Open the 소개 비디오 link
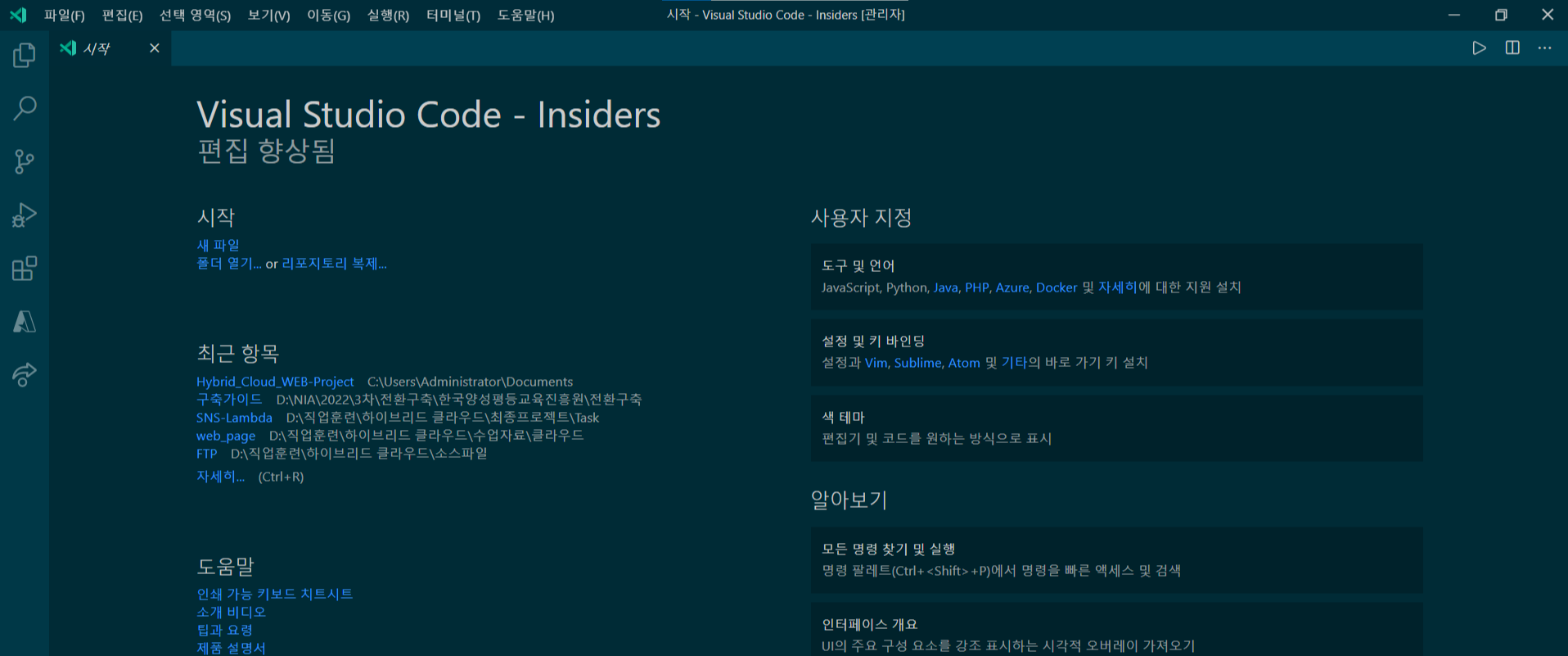The height and width of the screenshot is (656, 1568). click(231, 612)
